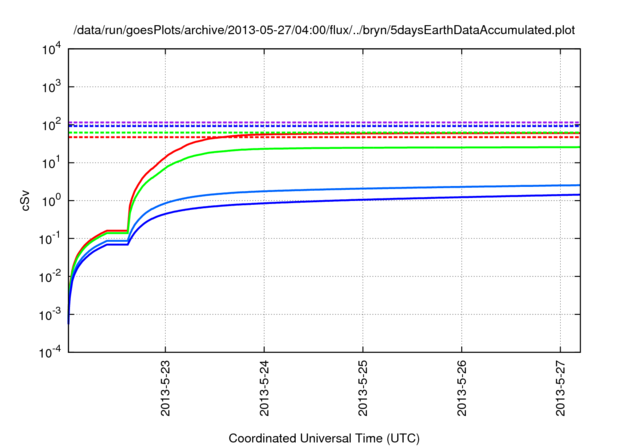Click the cSv y-axis label

point(26,201)
